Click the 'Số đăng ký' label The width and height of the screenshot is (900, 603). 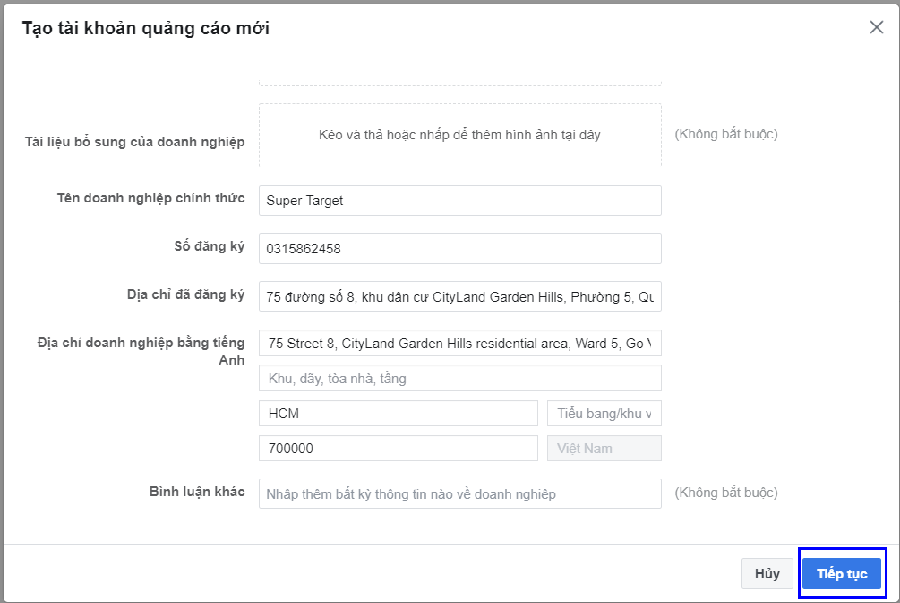[x=210, y=246]
